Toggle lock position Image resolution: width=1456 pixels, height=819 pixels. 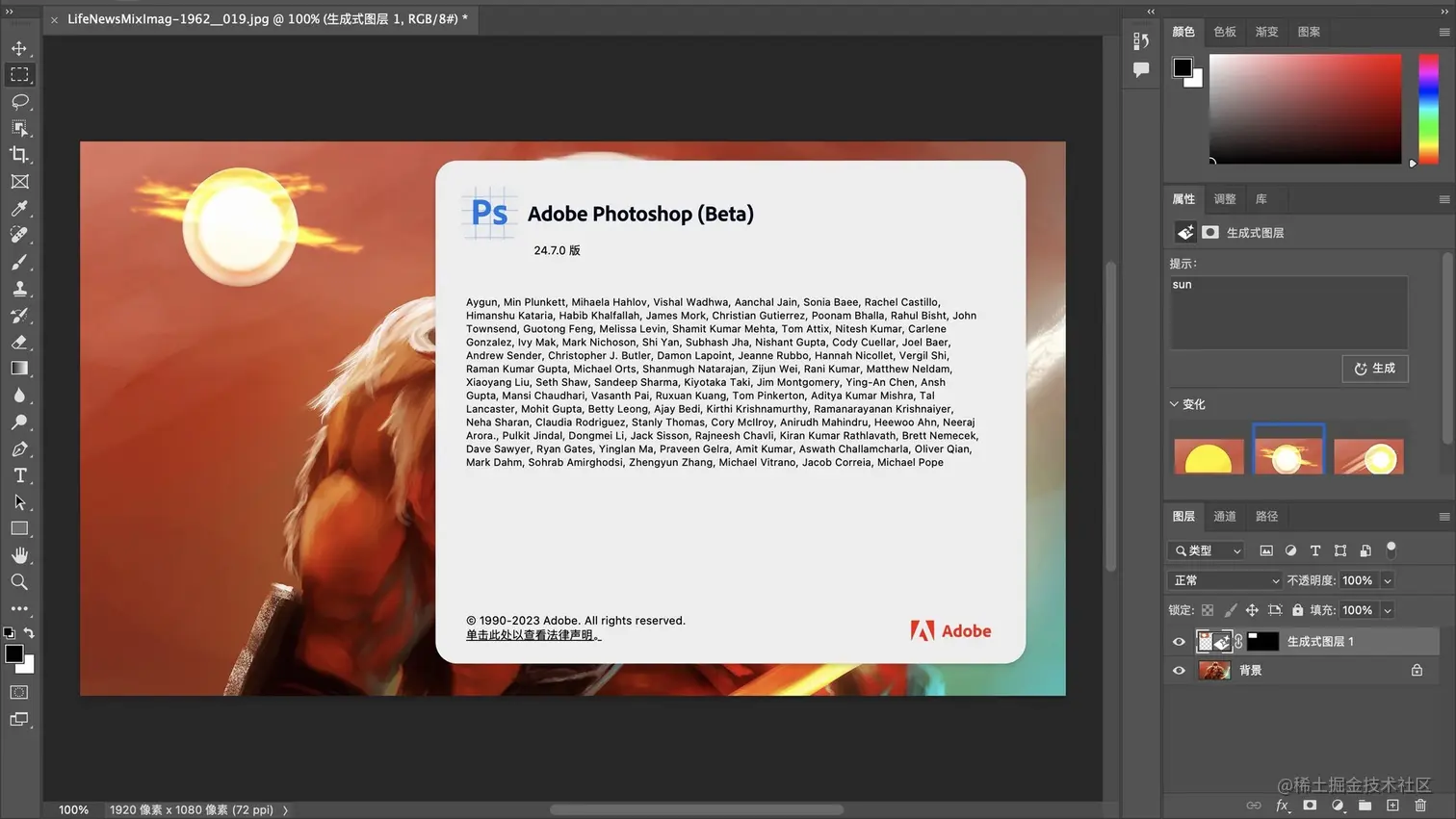click(x=1252, y=610)
